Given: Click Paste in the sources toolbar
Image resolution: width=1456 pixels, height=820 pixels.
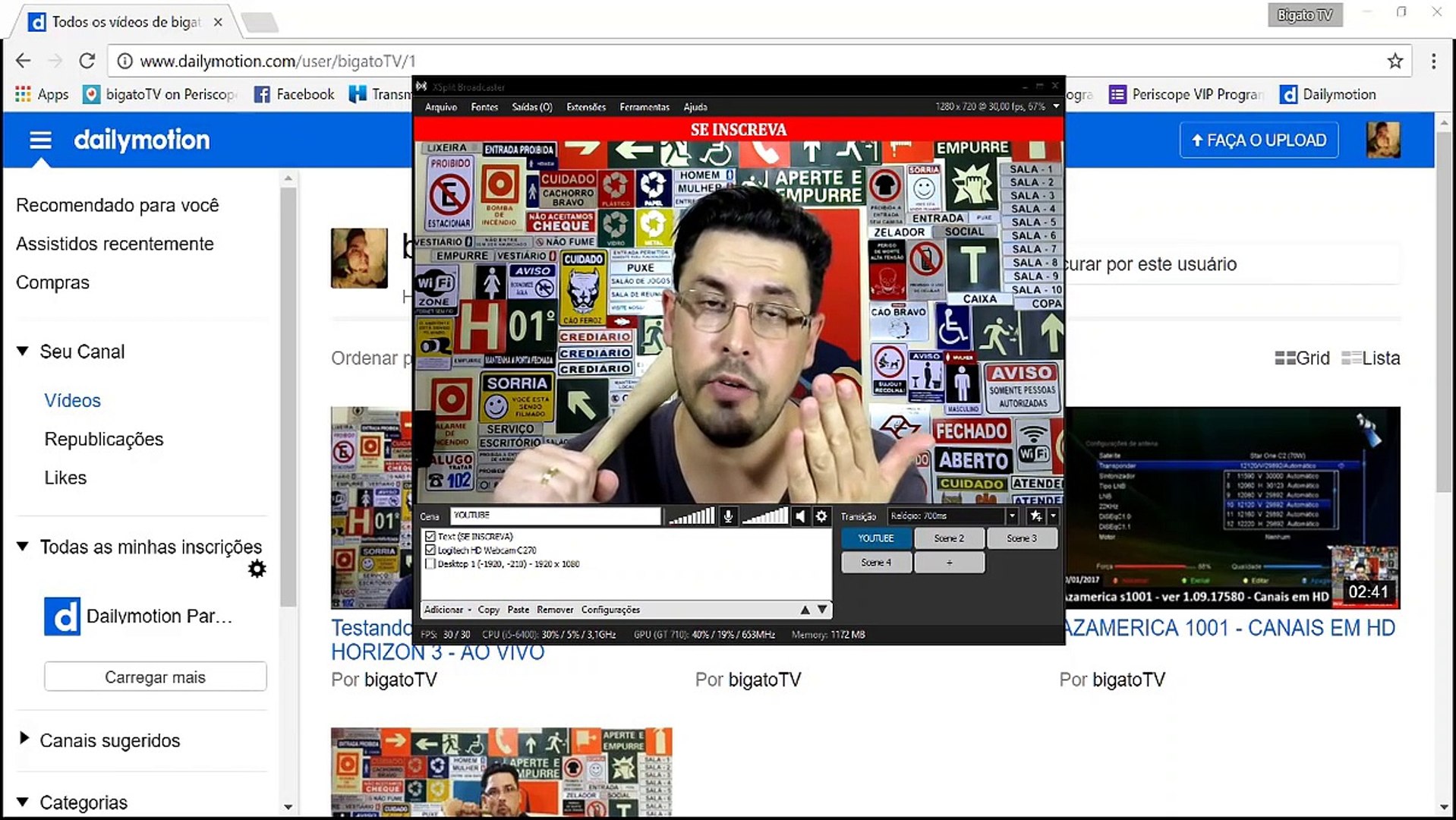Looking at the screenshot, I should pos(518,610).
